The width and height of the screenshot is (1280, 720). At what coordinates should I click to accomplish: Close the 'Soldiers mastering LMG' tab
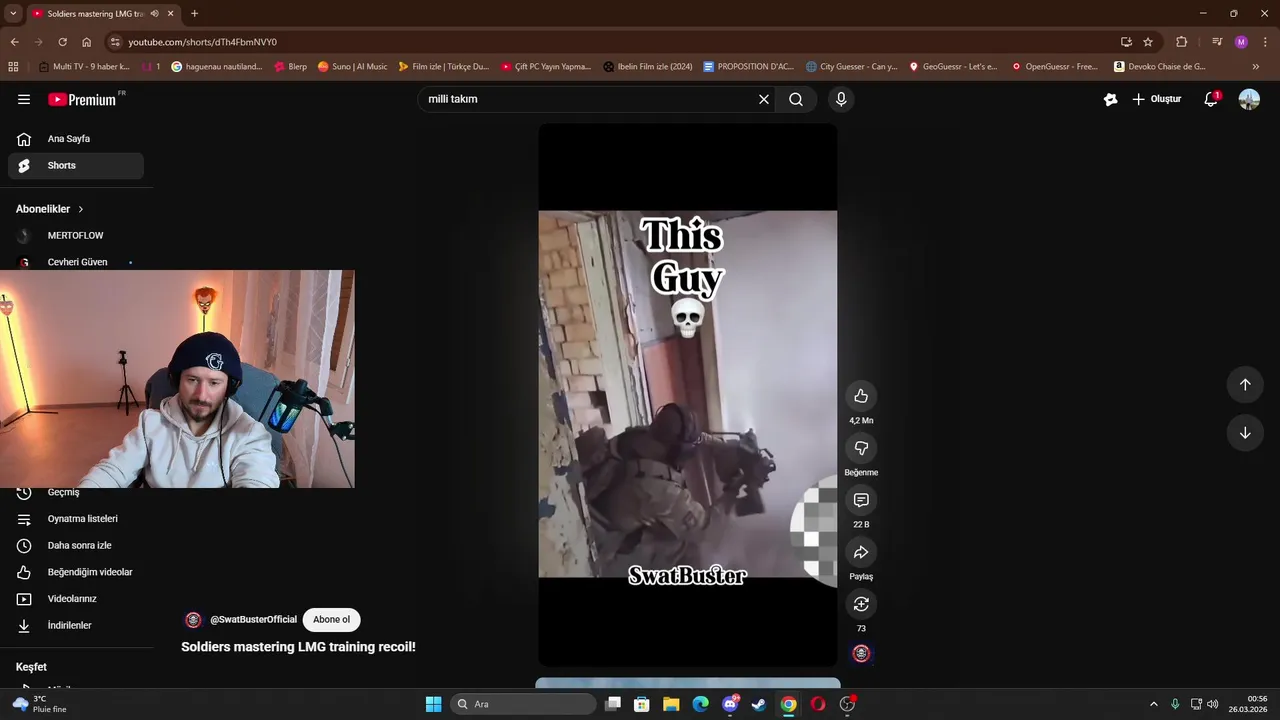coord(171,14)
